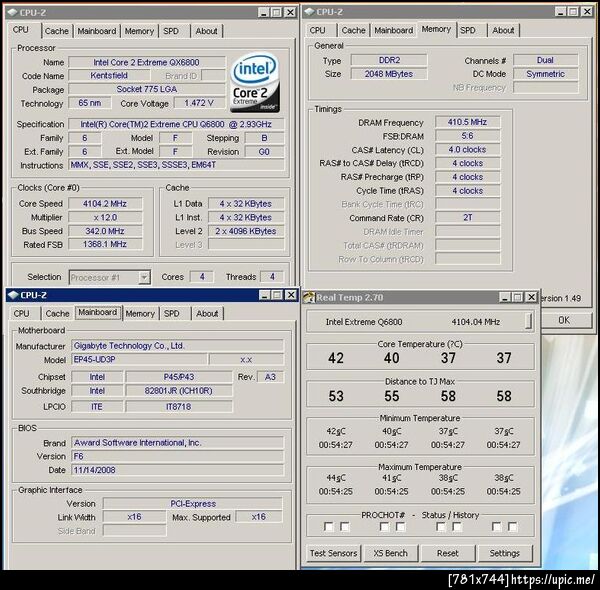The image size is (600, 590).
Task: Click the small button beside 4104.04 MHz in Real Temp
Action: pos(528,321)
